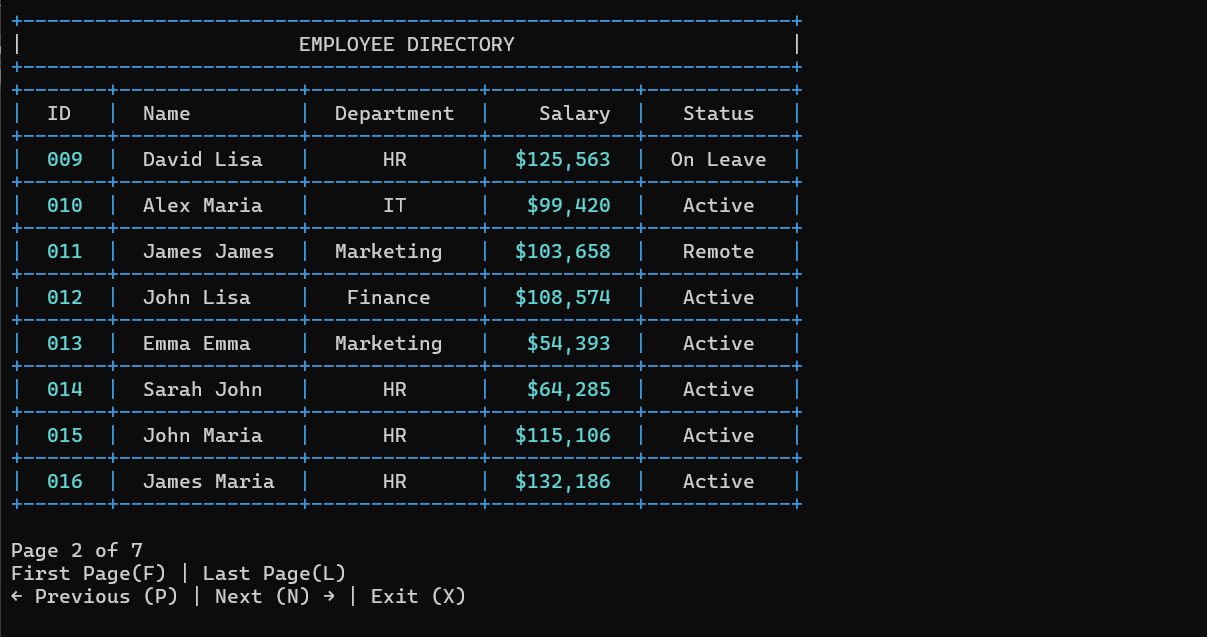Image resolution: width=1207 pixels, height=637 pixels.
Task: Click the EMPLOYEE DIRECTORY title
Action: 406,45
